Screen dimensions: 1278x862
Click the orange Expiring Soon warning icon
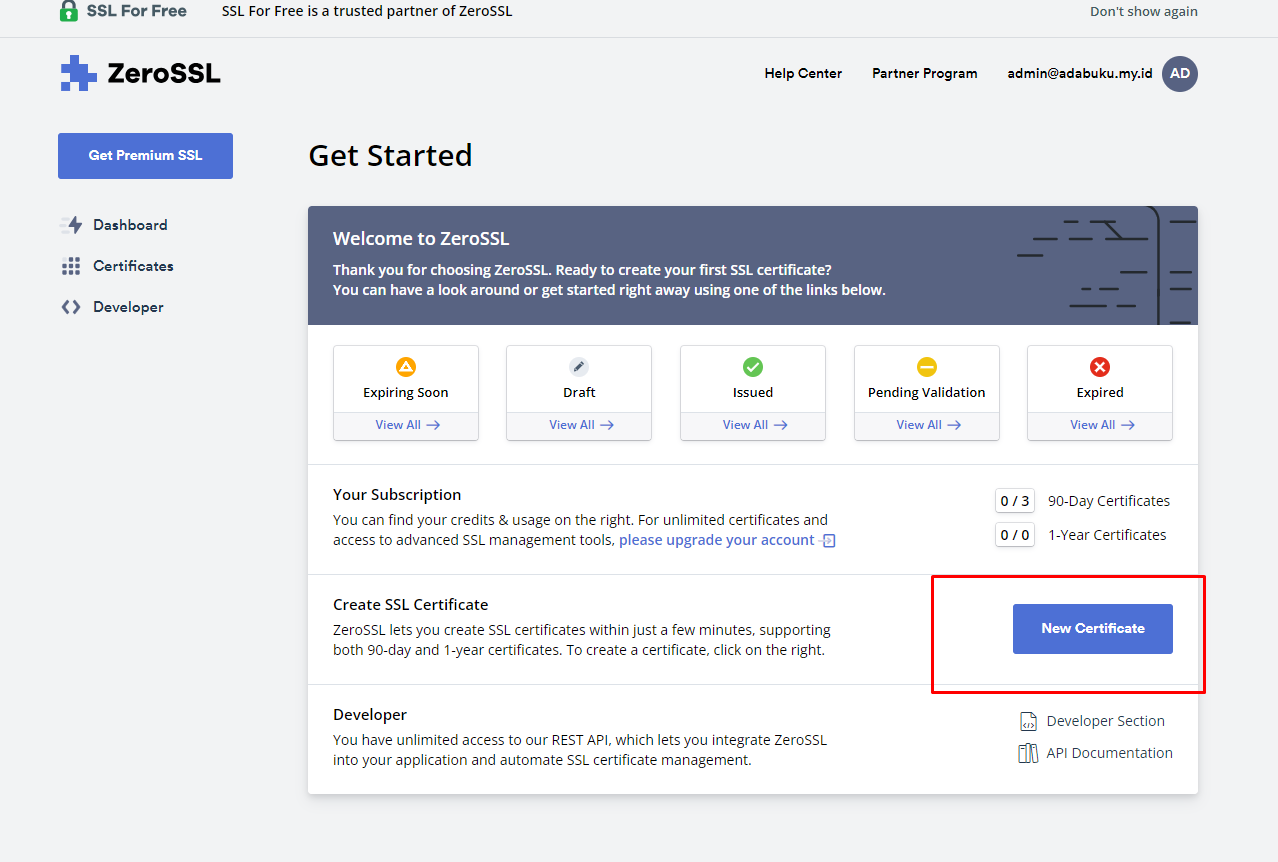tap(406, 367)
